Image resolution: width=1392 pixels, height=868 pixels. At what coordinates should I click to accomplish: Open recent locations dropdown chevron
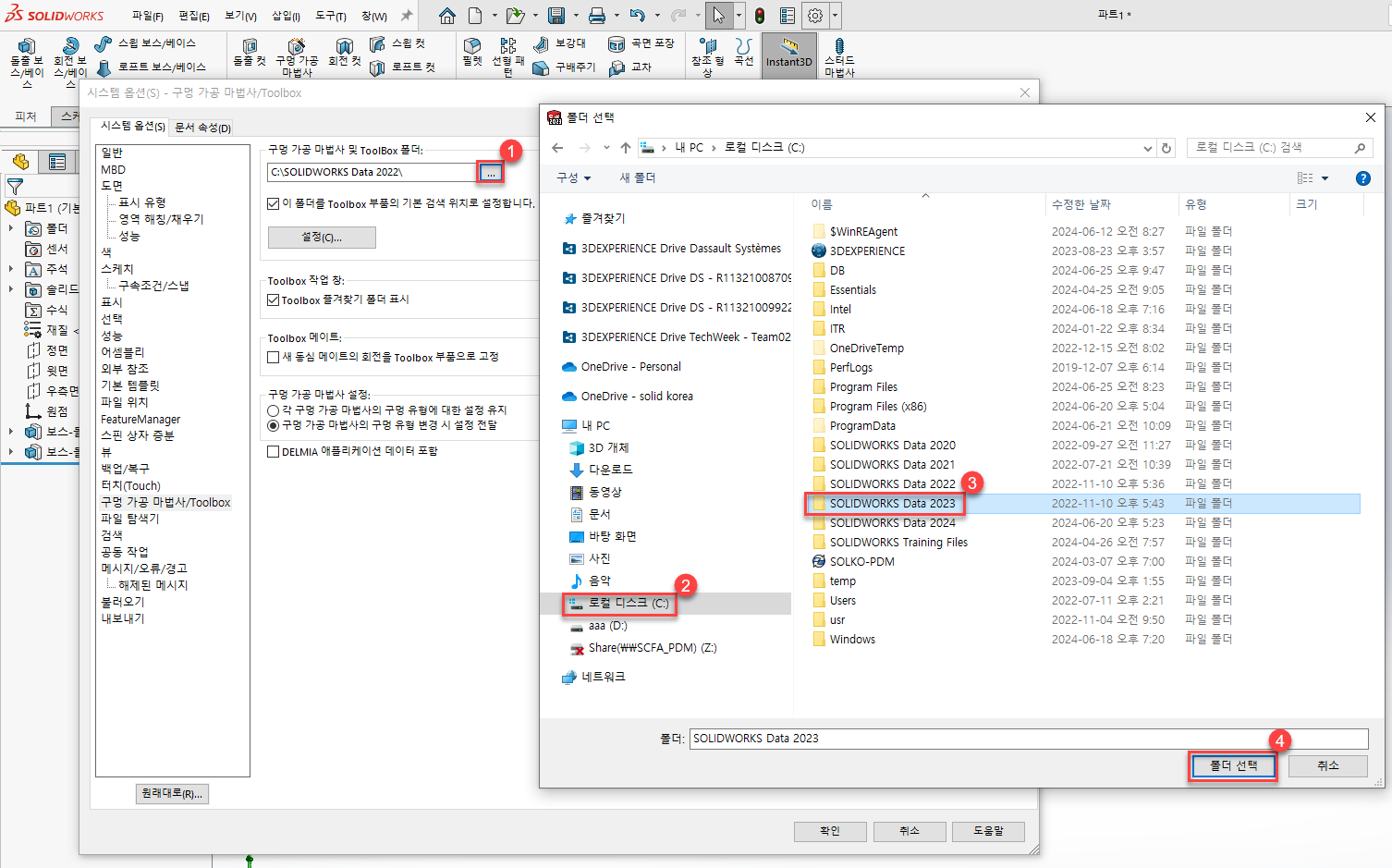(606, 148)
